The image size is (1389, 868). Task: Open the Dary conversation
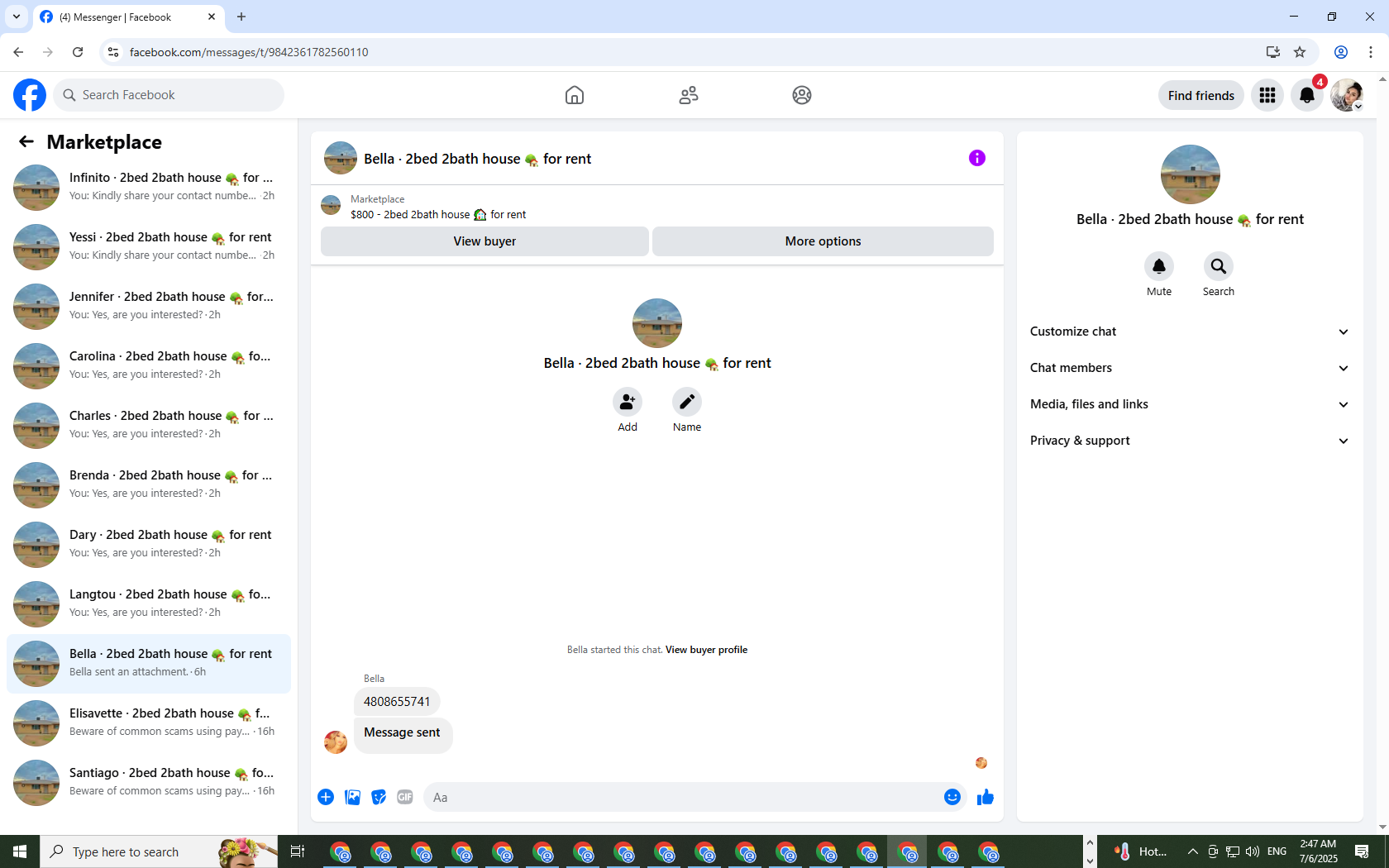(149, 544)
